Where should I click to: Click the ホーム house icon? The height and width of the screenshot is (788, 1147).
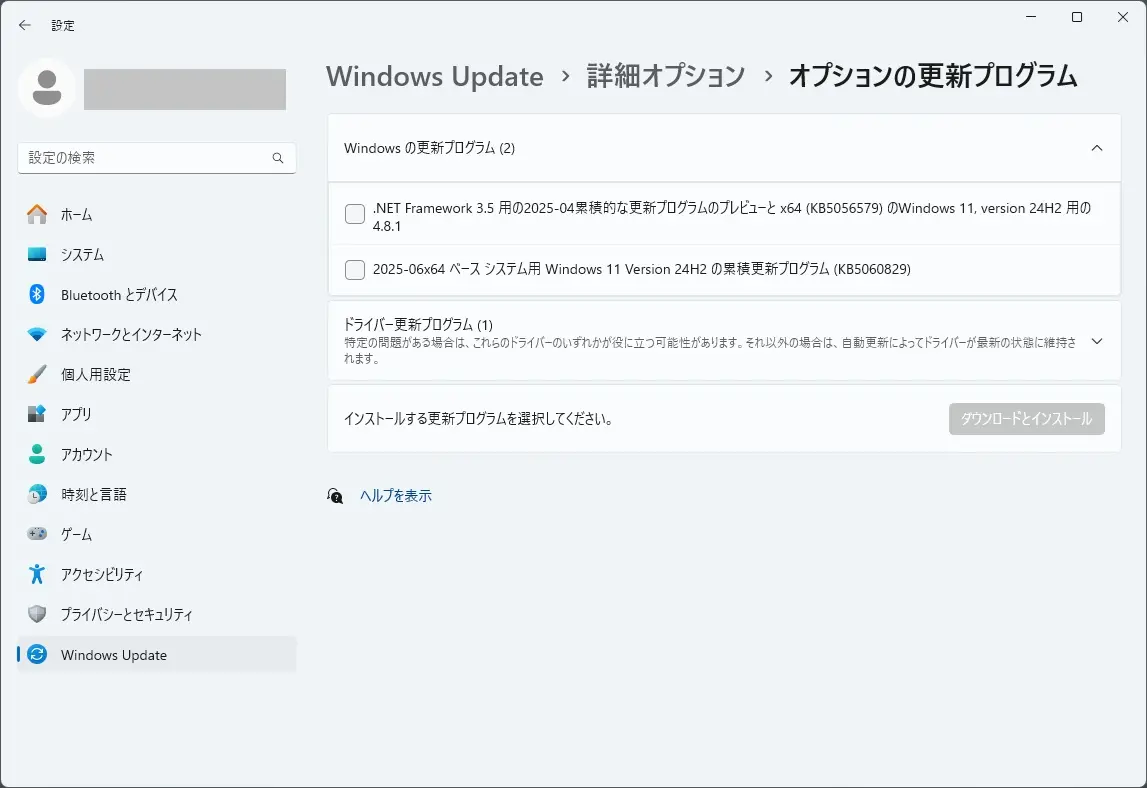37,214
